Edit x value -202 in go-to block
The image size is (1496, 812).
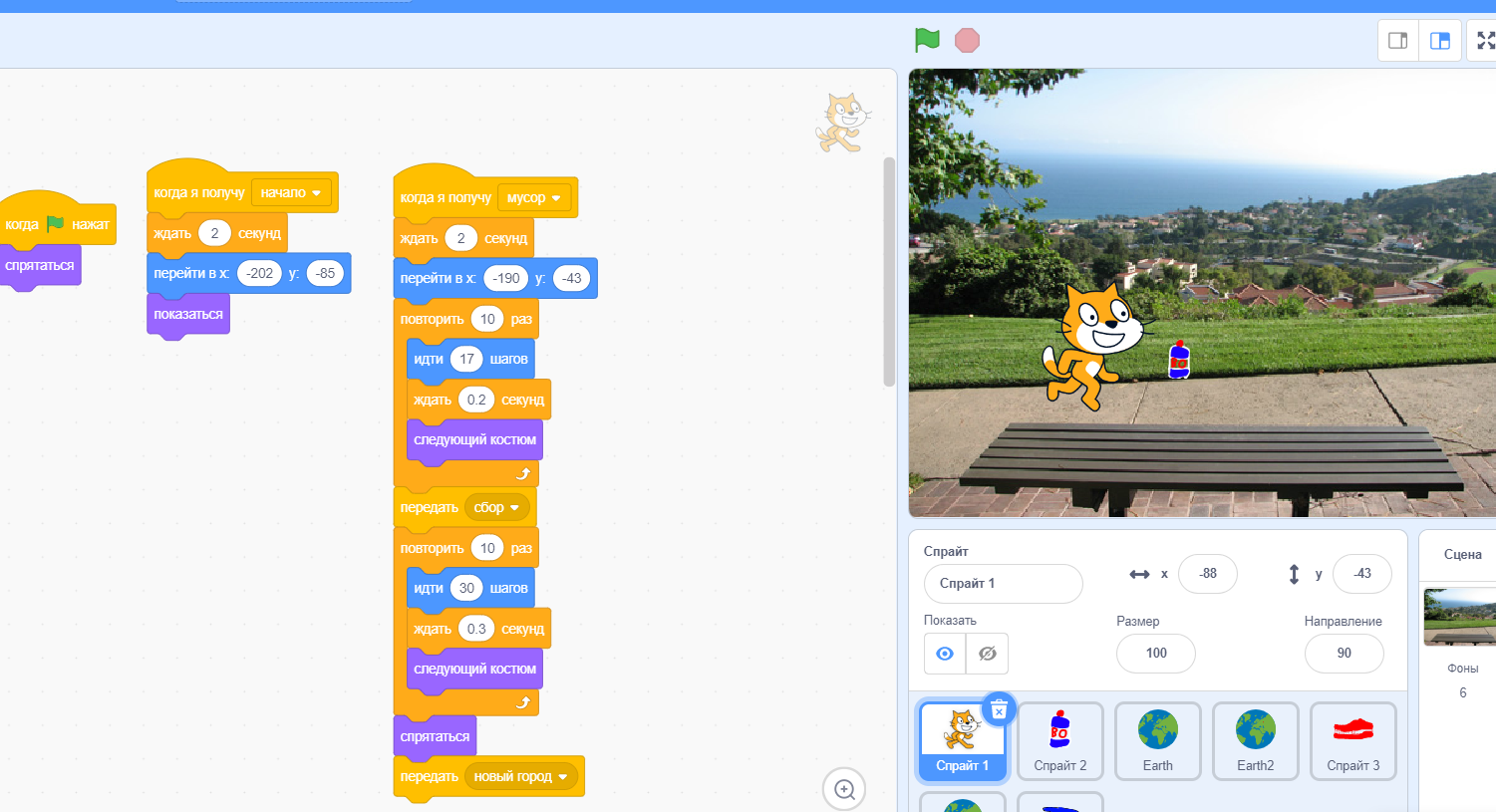click(259, 274)
